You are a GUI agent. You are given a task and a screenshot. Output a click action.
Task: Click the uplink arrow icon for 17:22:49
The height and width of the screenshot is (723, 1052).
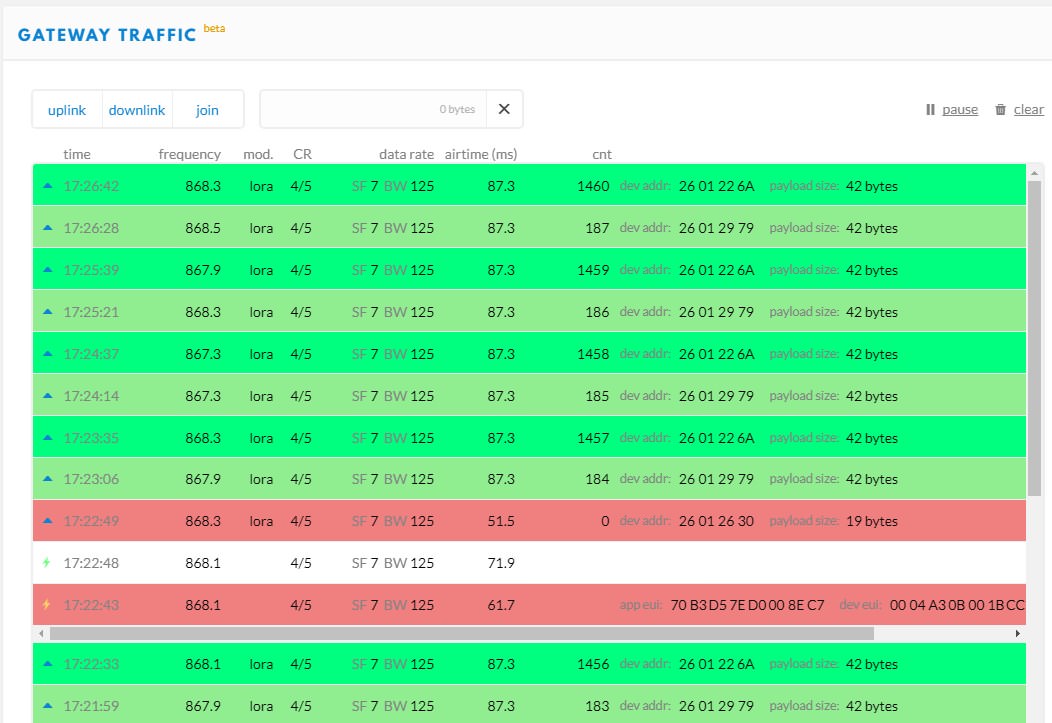click(48, 520)
